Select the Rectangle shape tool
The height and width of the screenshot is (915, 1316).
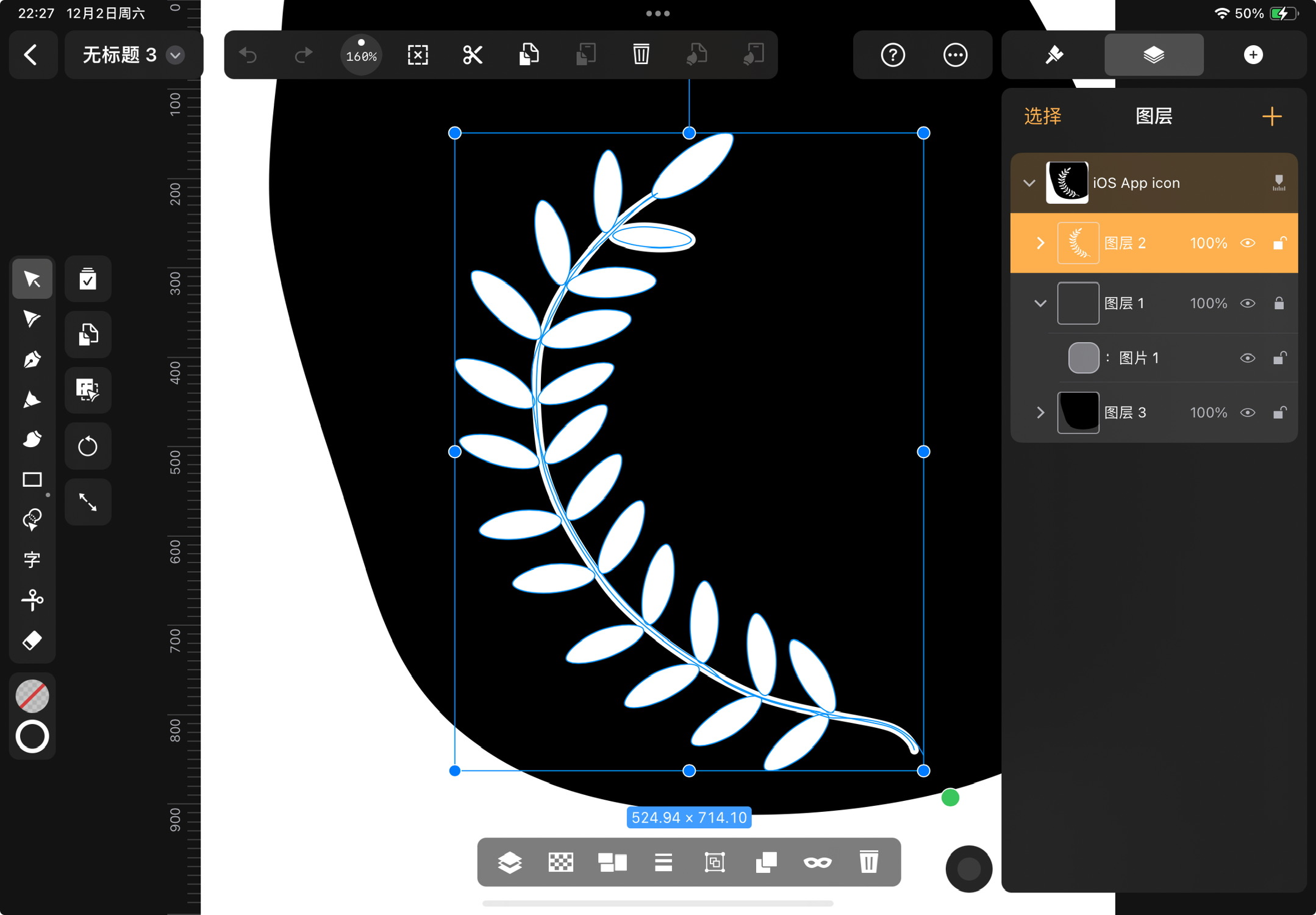click(x=32, y=479)
